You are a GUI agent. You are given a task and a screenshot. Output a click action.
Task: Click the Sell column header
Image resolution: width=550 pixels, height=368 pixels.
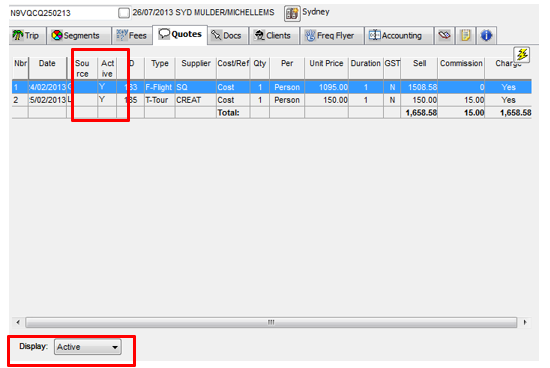tap(420, 68)
